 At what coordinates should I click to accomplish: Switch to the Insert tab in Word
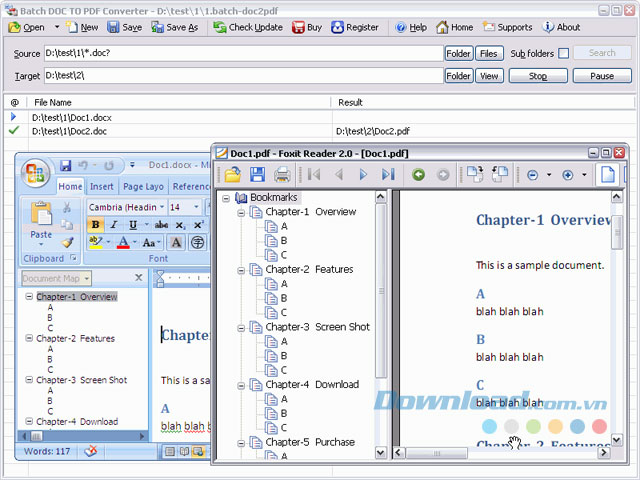tap(102, 187)
